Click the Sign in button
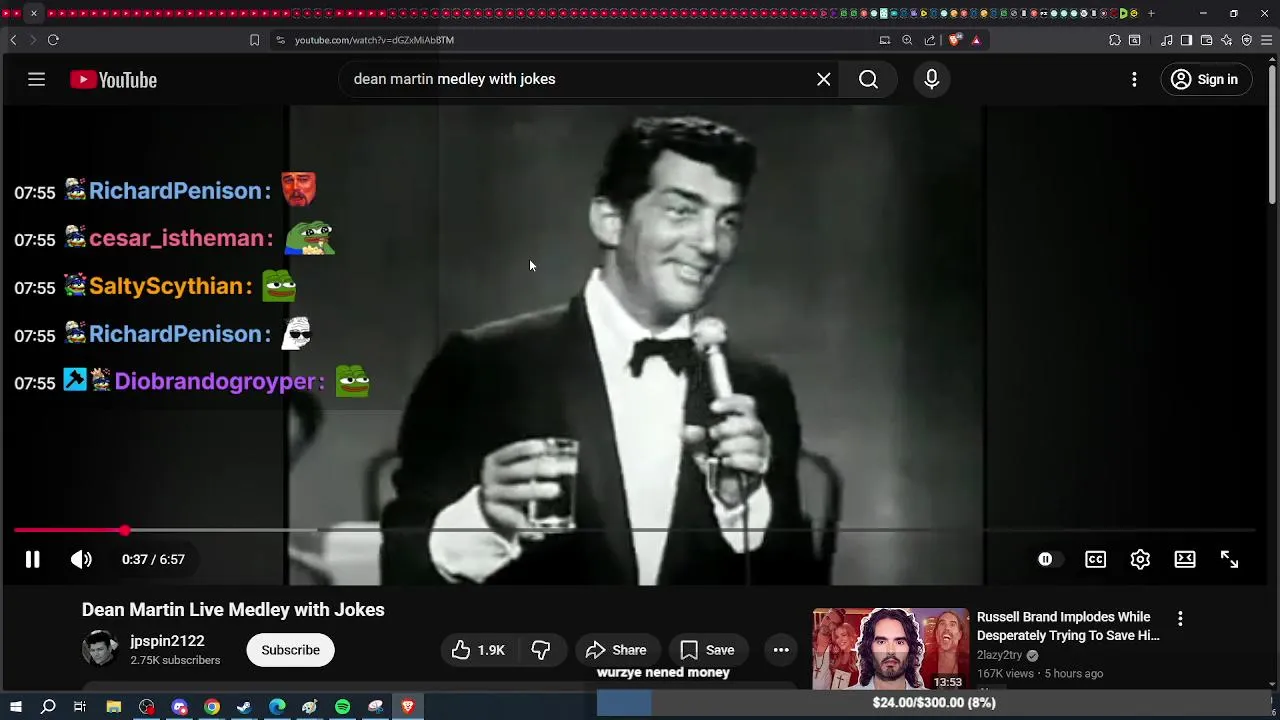This screenshot has width=1280, height=720. (1206, 79)
